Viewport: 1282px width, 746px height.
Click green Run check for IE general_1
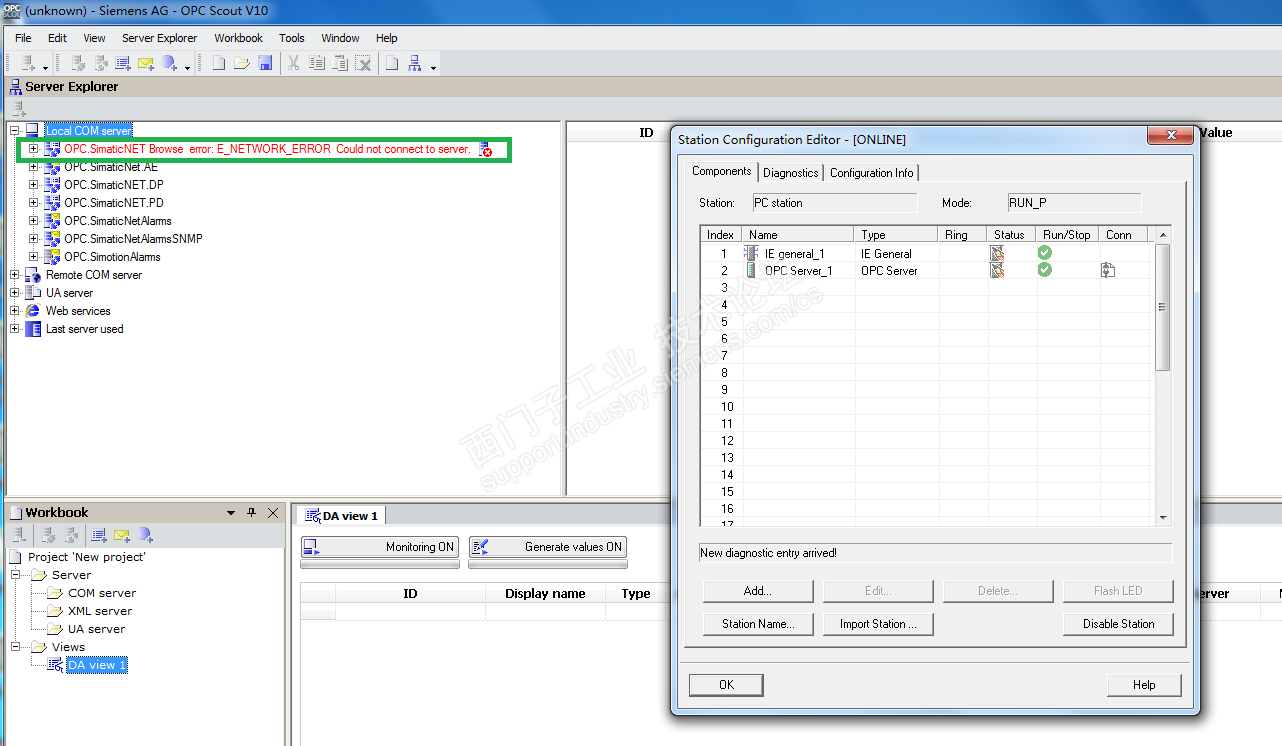[x=1045, y=253]
